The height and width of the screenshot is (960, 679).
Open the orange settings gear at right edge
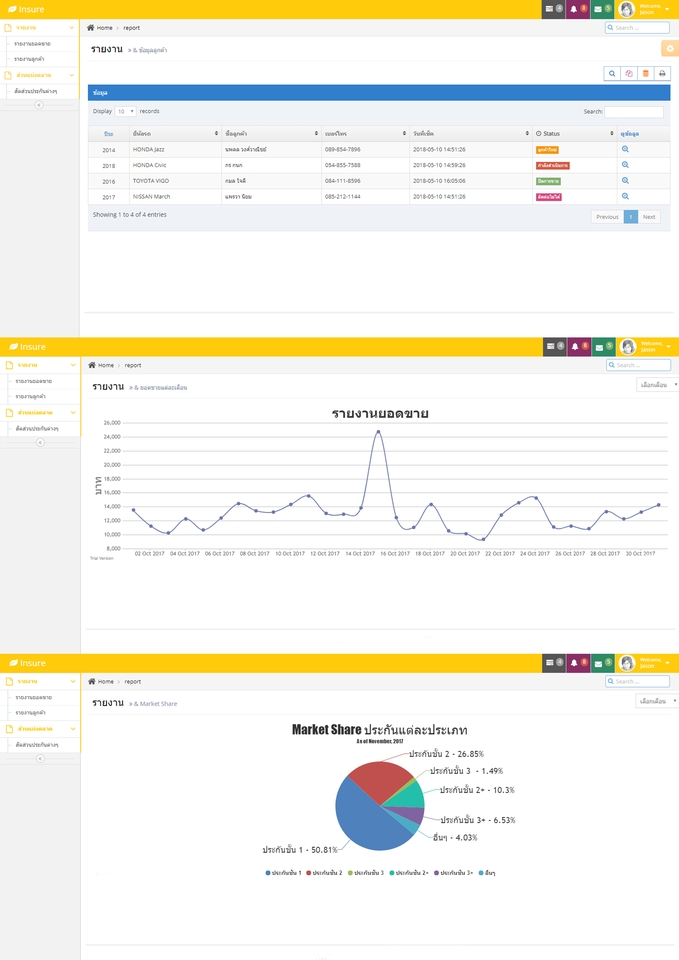click(670, 48)
